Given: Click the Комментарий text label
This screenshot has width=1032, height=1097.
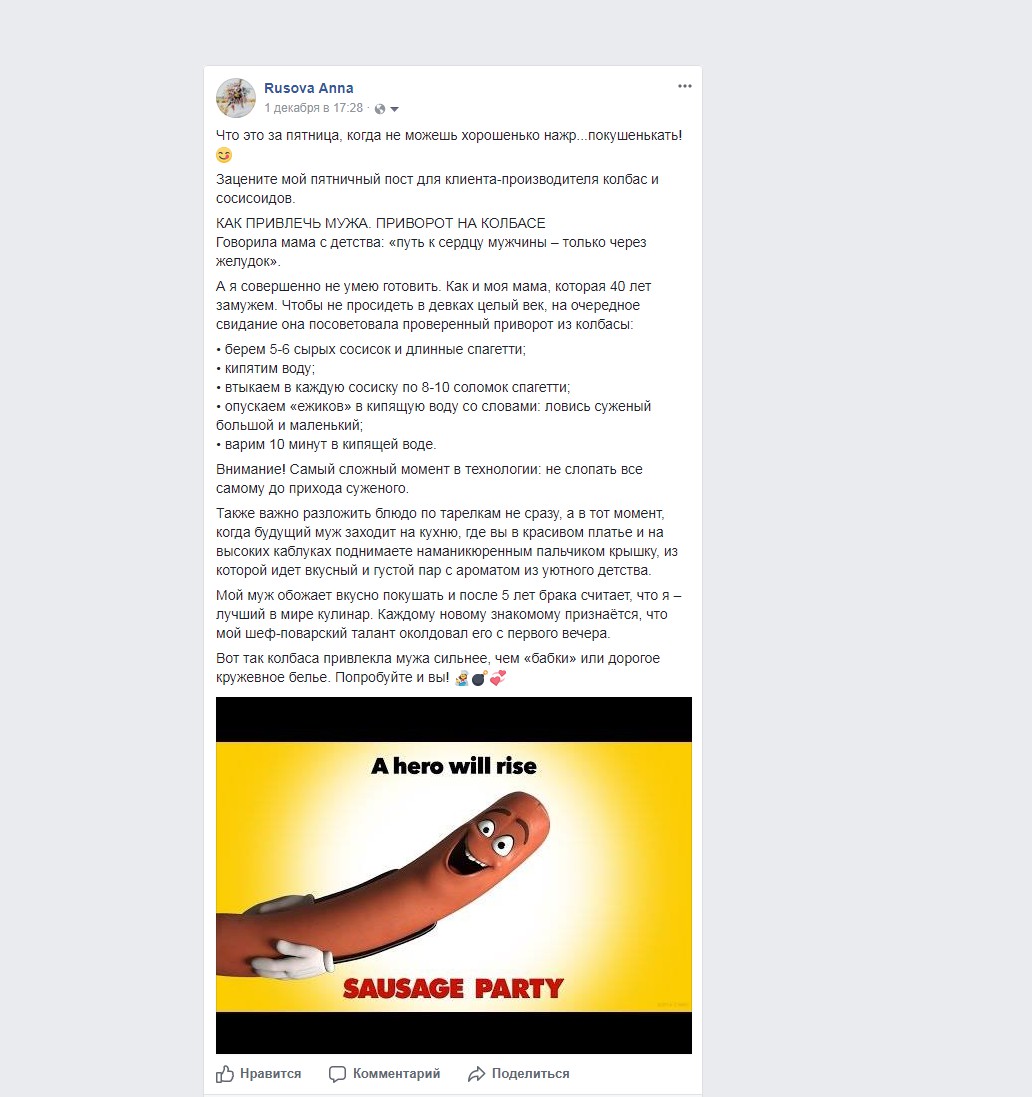Looking at the screenshot, I should 397,1074.
